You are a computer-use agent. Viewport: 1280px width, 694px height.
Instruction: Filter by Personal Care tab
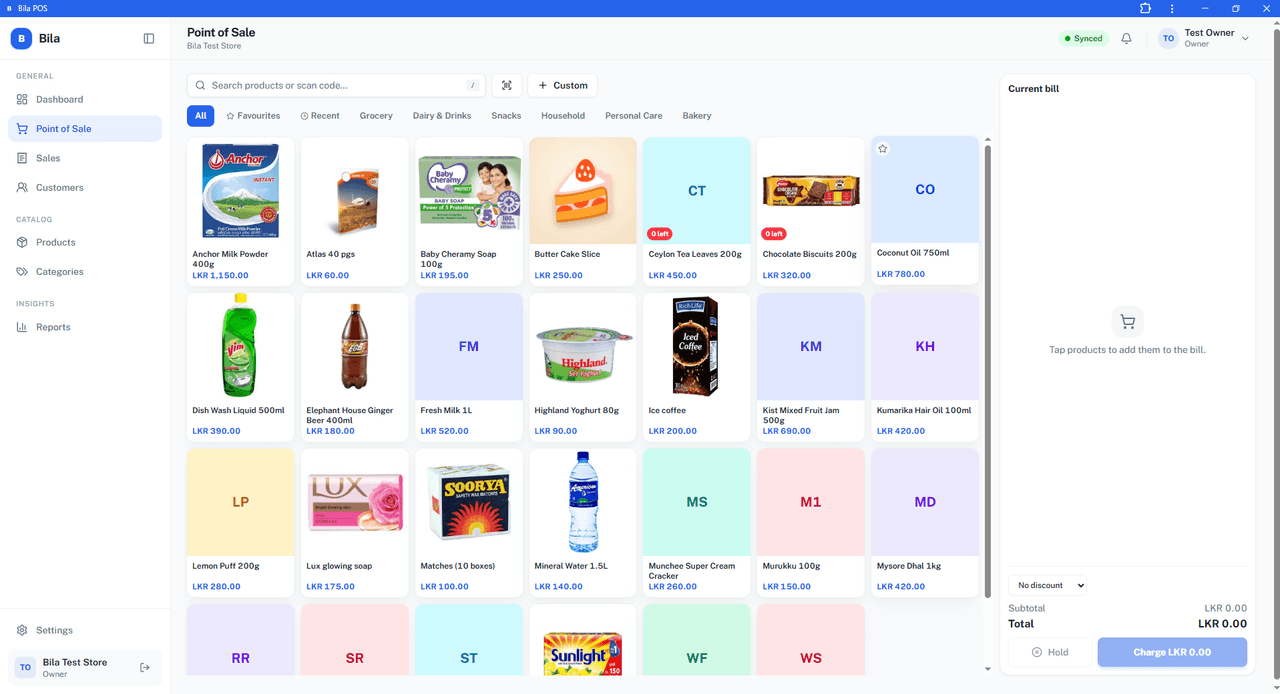(634, 116)
